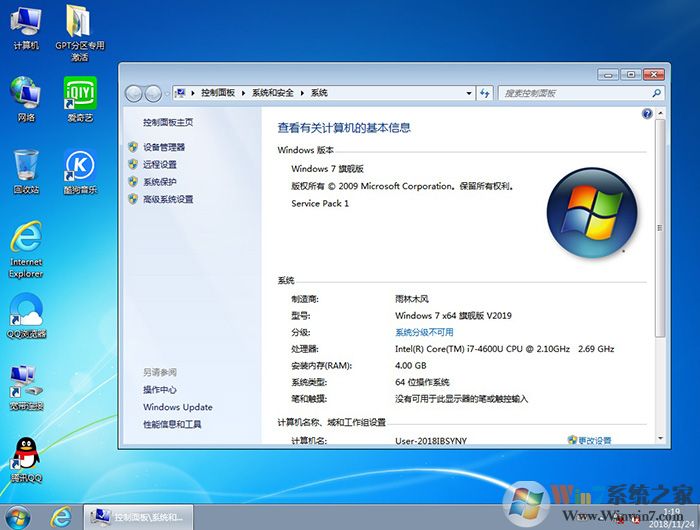
Task: Click the Service Pack 1 text
Action: (320, 204)
